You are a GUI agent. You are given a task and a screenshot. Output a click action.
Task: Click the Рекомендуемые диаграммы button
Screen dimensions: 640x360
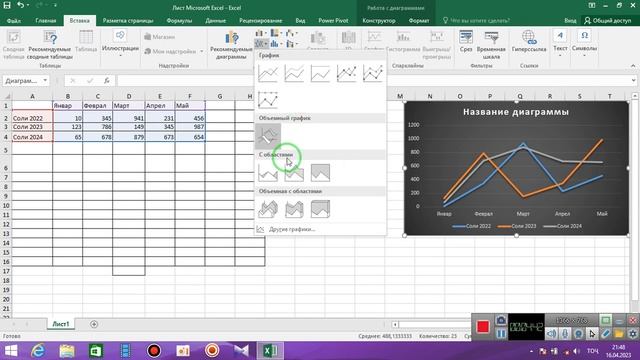pos(231,45)
